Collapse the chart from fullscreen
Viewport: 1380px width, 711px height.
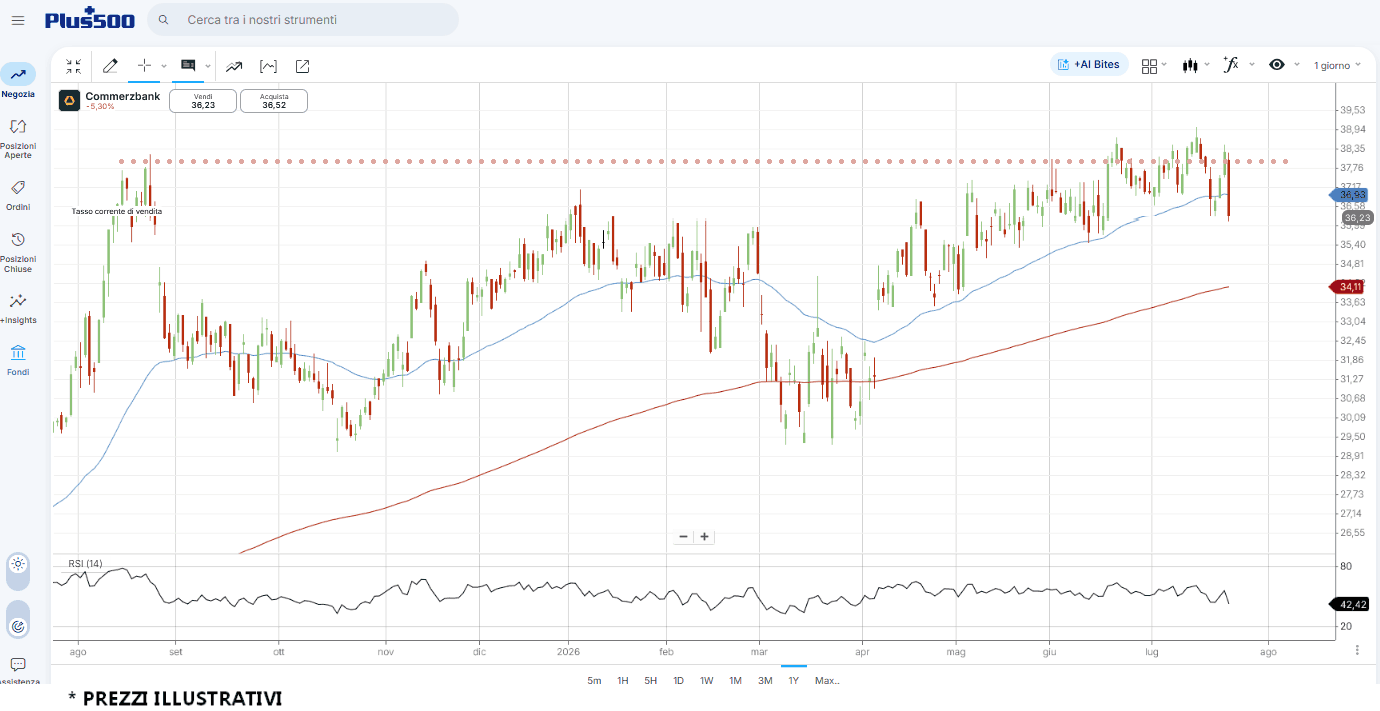click(74, 66)
